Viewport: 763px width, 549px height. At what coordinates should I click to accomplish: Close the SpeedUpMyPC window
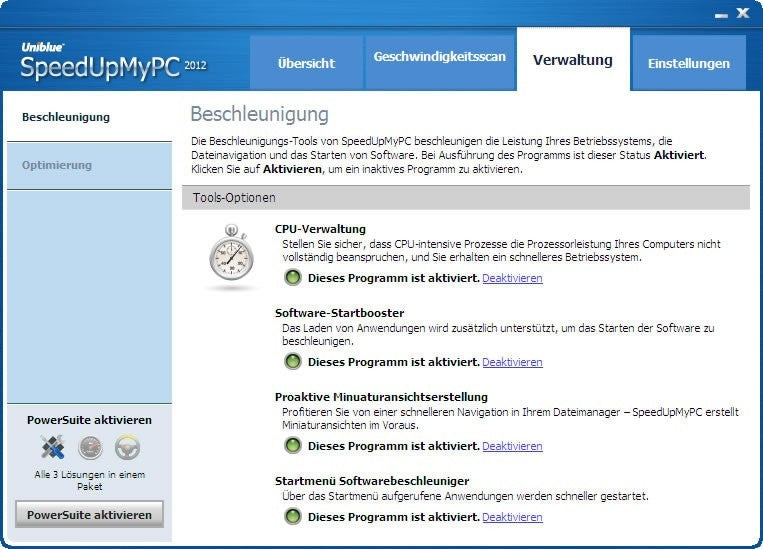tap(743, 13)
